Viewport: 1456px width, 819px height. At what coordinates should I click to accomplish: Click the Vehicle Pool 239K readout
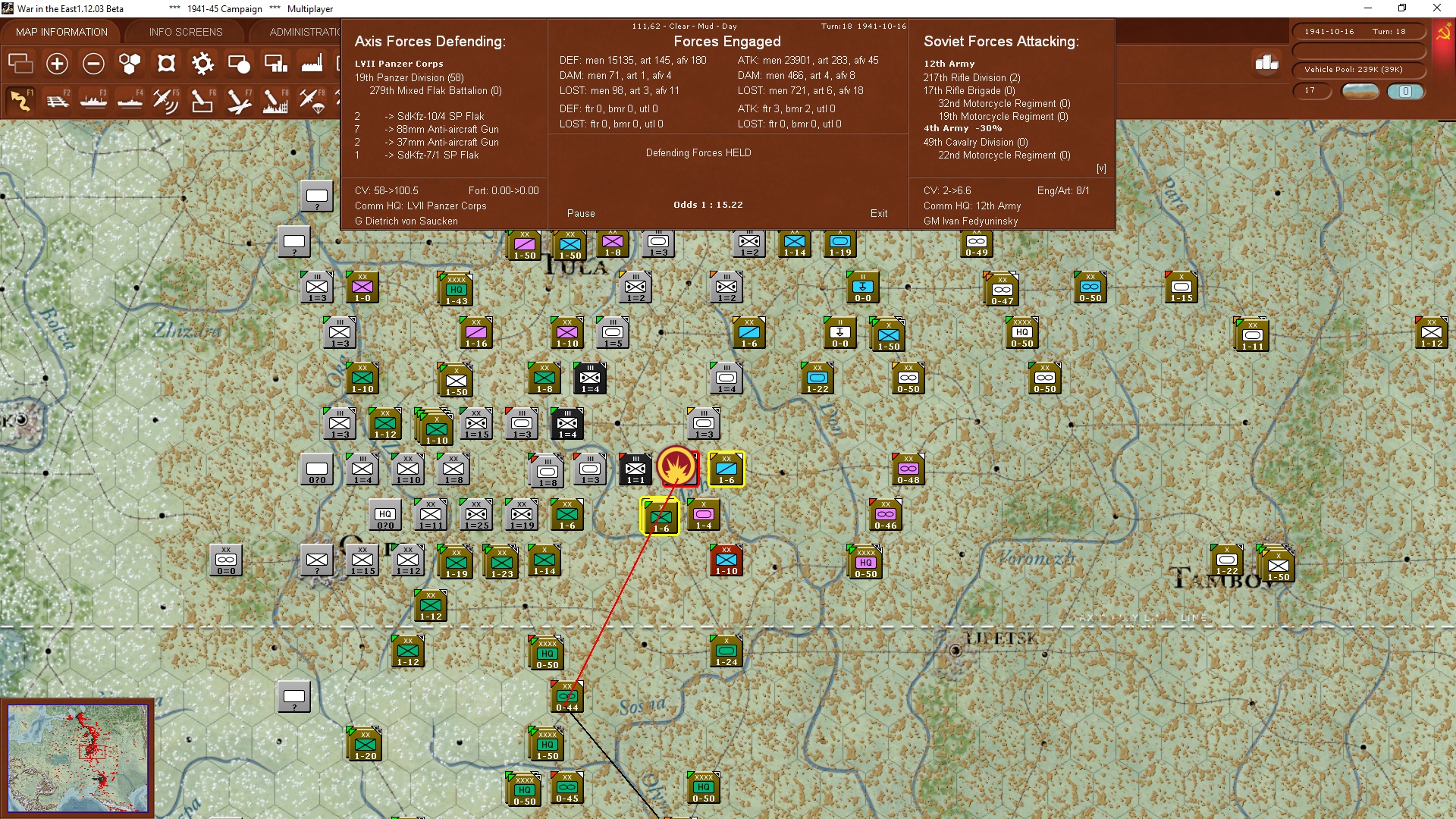(x=1359, y=70)
